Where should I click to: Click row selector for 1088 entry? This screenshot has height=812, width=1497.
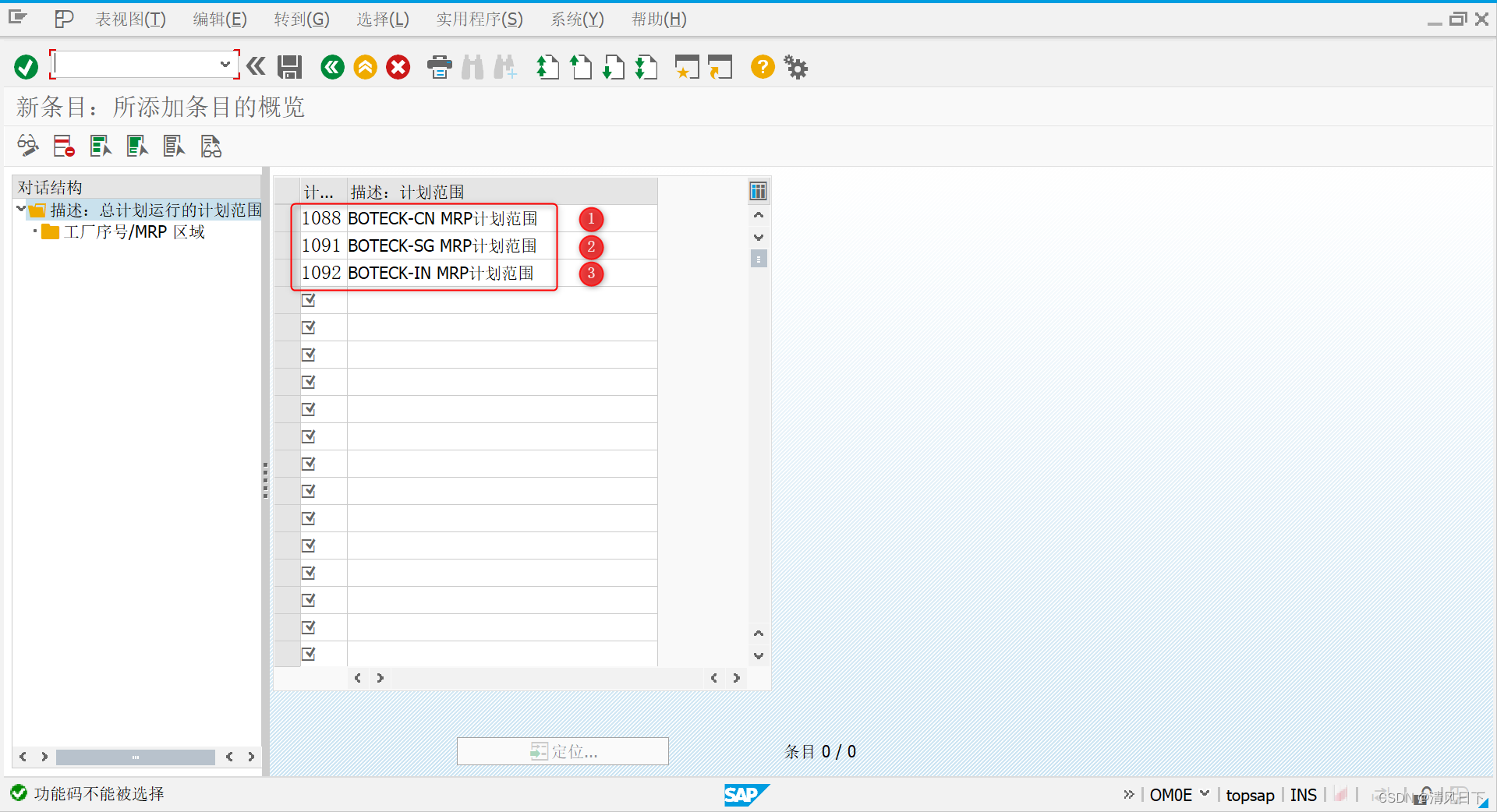pos(287,218)
